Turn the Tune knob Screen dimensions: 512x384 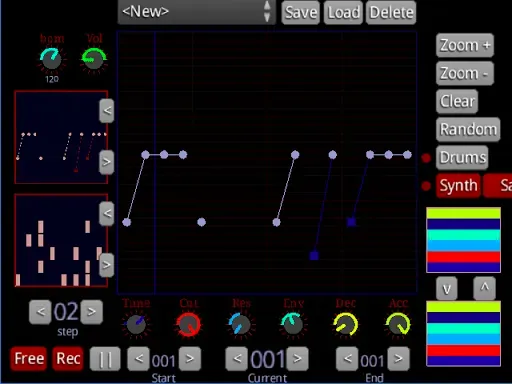click(x=136, y=324)
